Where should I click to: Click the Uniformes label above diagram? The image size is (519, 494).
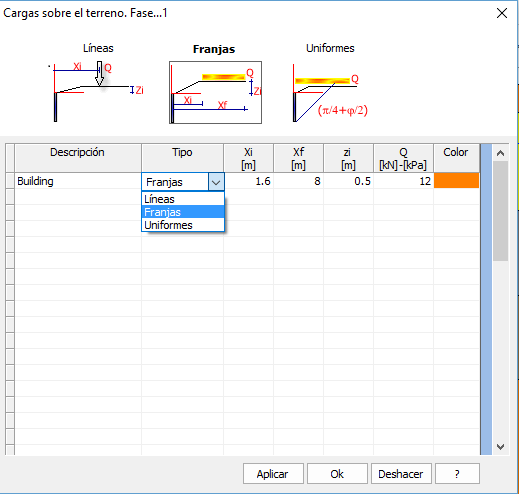pyautogui.click(x=330, y=48)
